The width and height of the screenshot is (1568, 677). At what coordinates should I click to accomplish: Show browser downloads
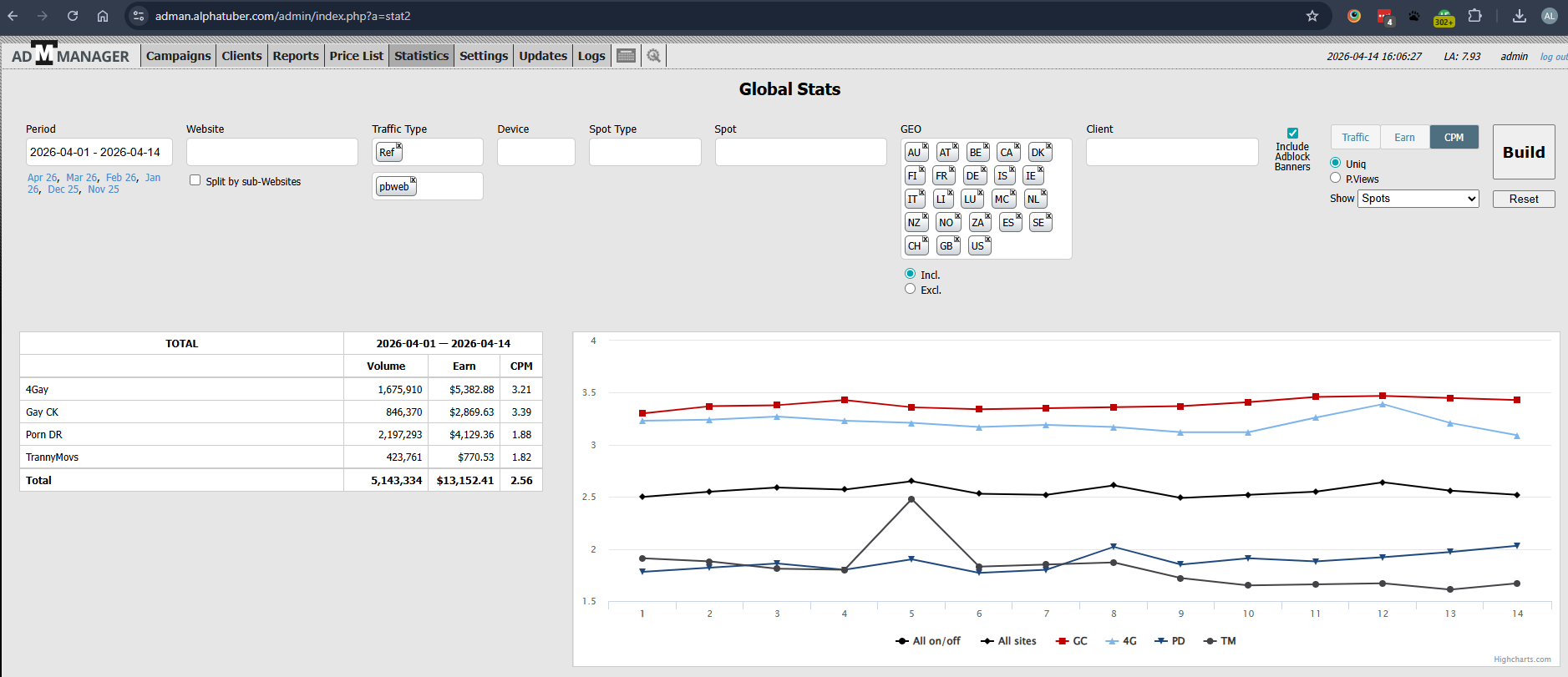1520,16
